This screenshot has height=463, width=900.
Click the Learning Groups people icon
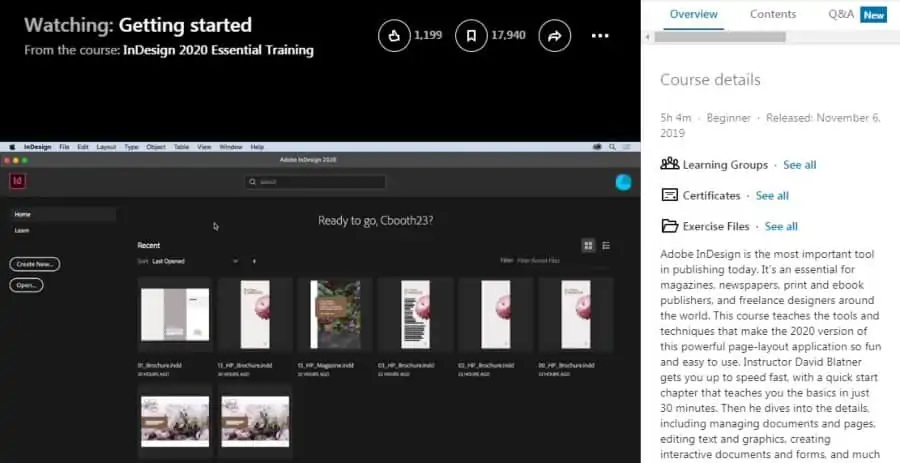tap(669, 164)
